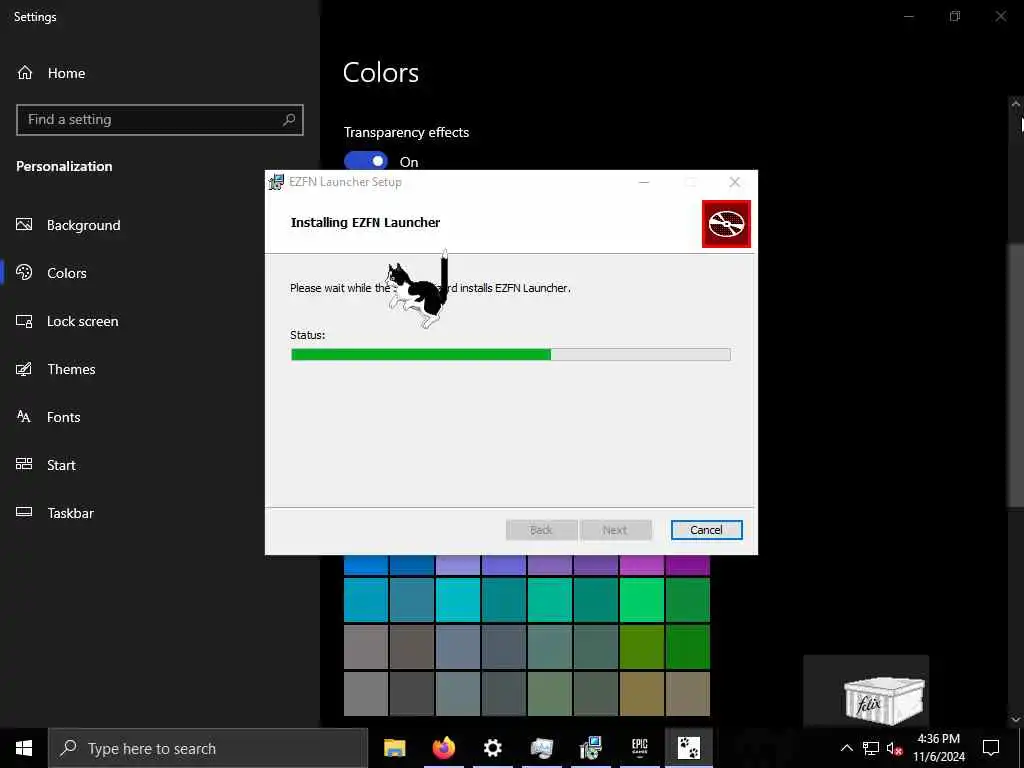1024x768 pixels.
Task: Click the Settings window vertical scrollbar
Action: point(1016,375)
